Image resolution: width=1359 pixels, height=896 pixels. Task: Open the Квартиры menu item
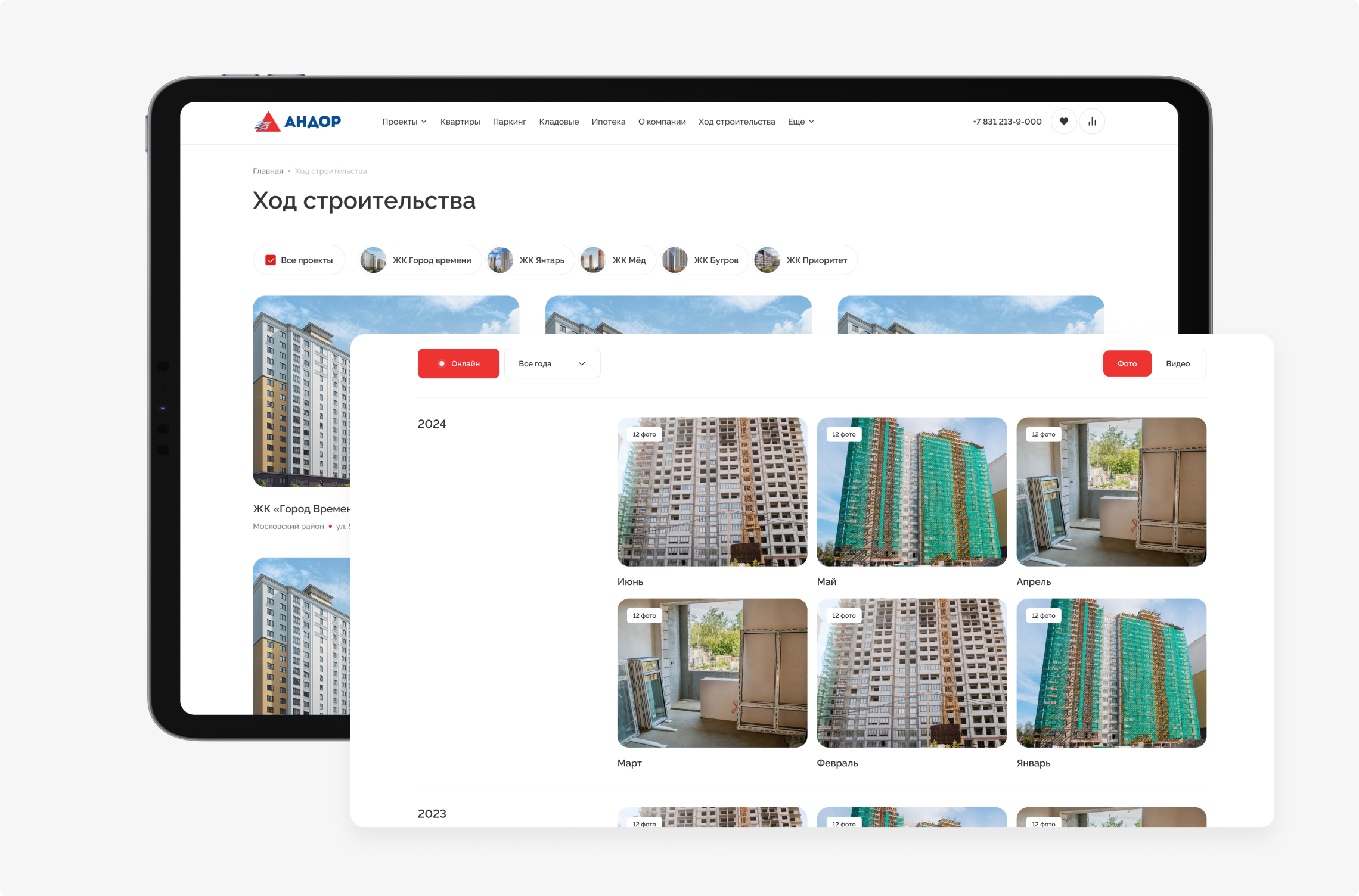pos(460,122)
